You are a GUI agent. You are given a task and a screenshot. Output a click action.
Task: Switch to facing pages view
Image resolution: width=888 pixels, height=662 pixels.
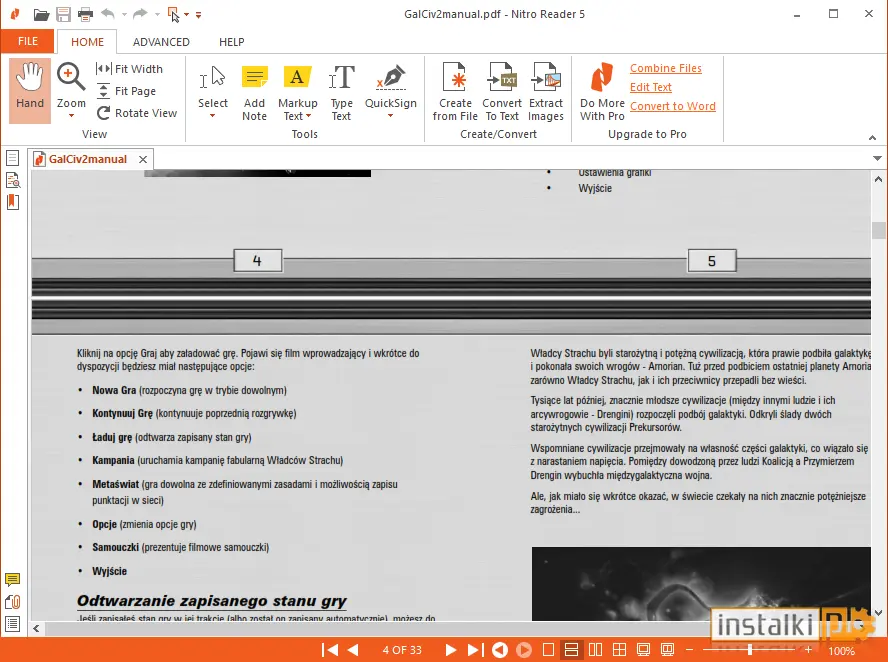point(595,650)
